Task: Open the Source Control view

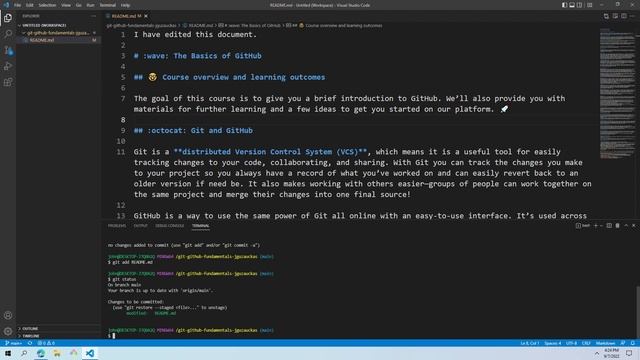Action: click(x=8, y=50)
